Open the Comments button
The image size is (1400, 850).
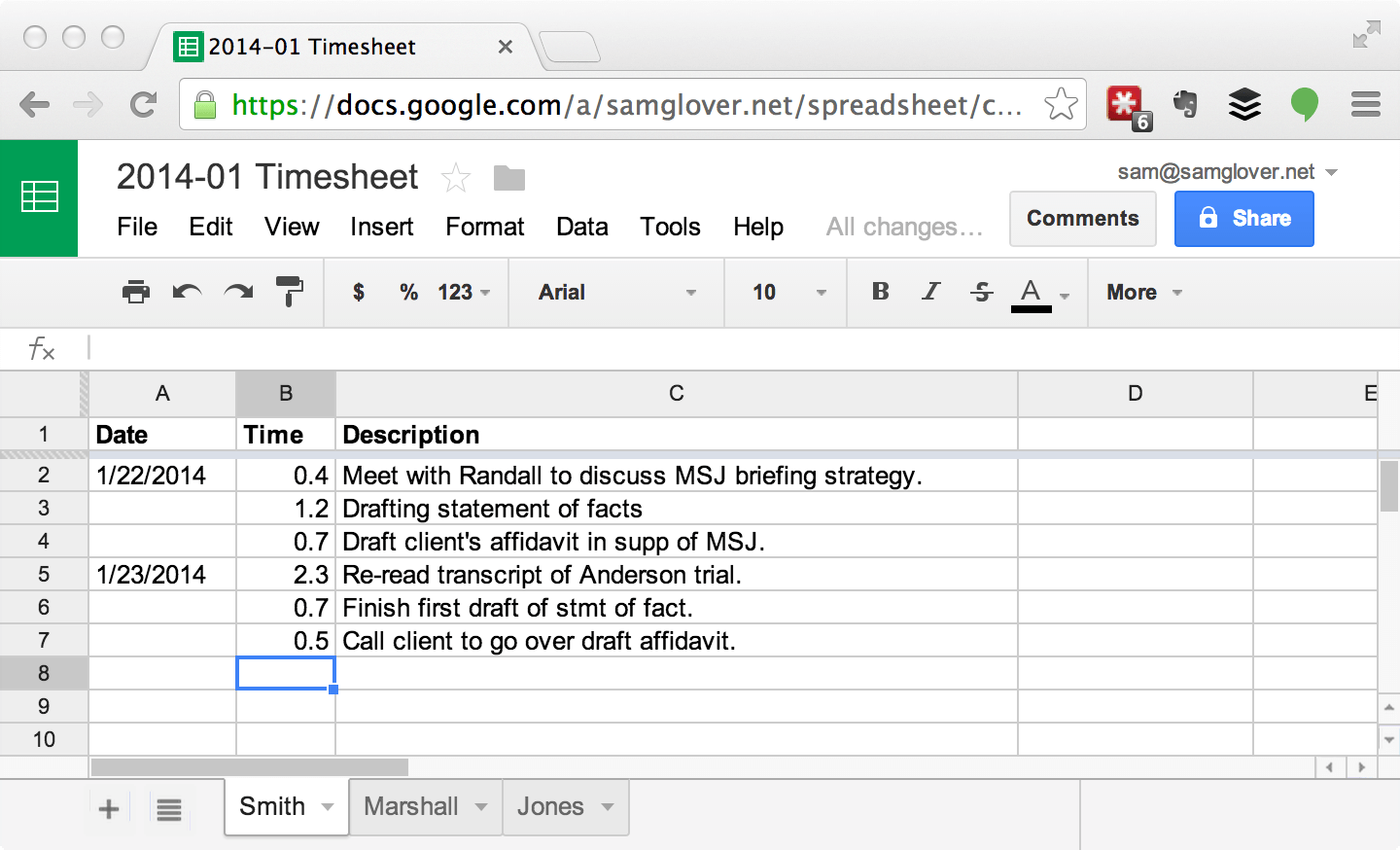[x=1082, y=219]
